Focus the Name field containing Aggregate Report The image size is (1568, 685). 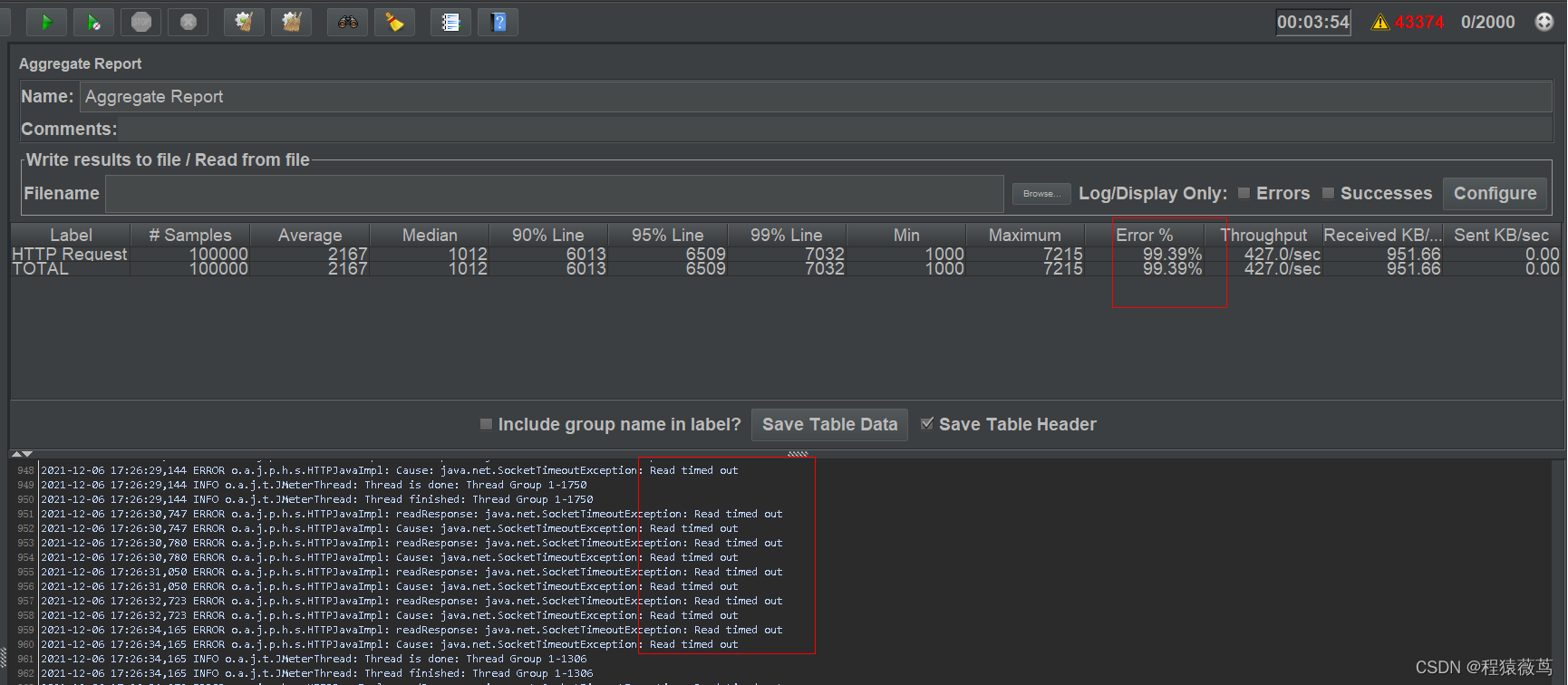(816, 97)
